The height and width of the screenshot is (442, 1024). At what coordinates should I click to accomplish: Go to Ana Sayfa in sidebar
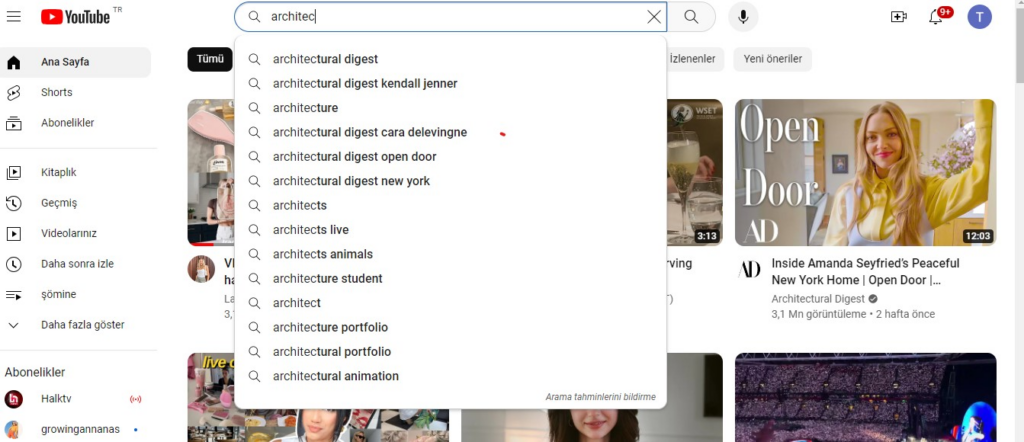point(76,62)
